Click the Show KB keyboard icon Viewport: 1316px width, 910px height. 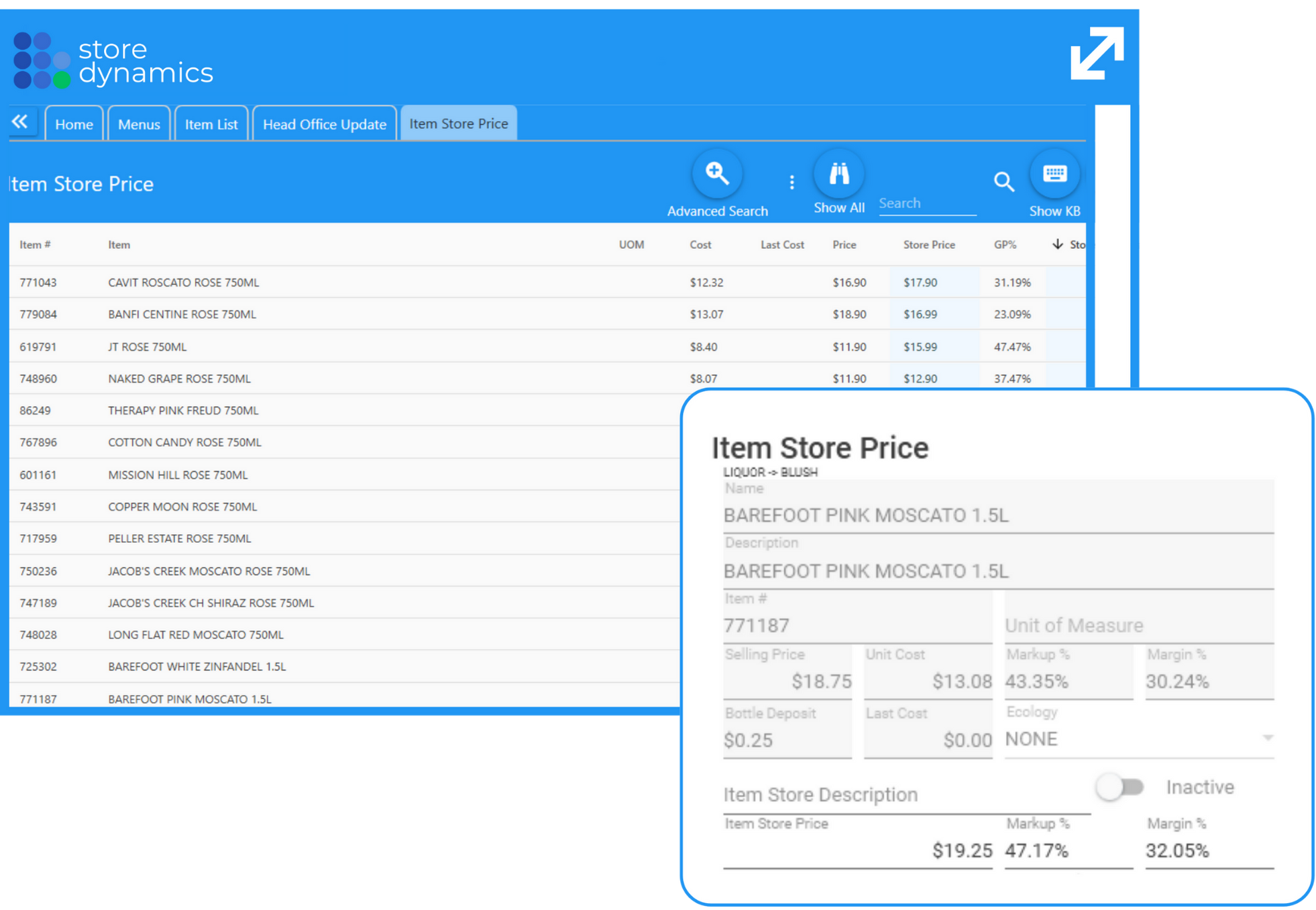point(1054,174)
